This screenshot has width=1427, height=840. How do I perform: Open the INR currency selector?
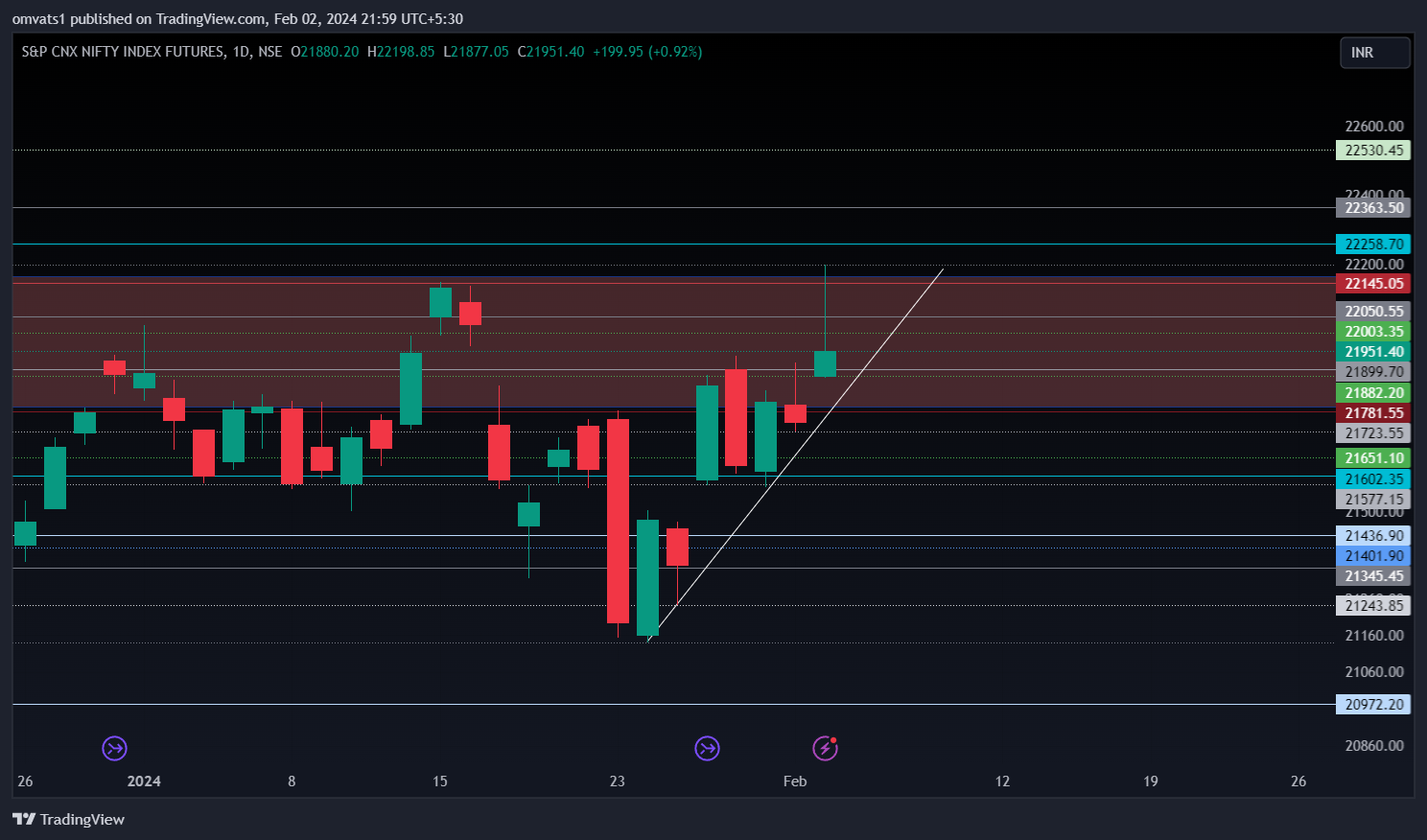[1374, 53]
